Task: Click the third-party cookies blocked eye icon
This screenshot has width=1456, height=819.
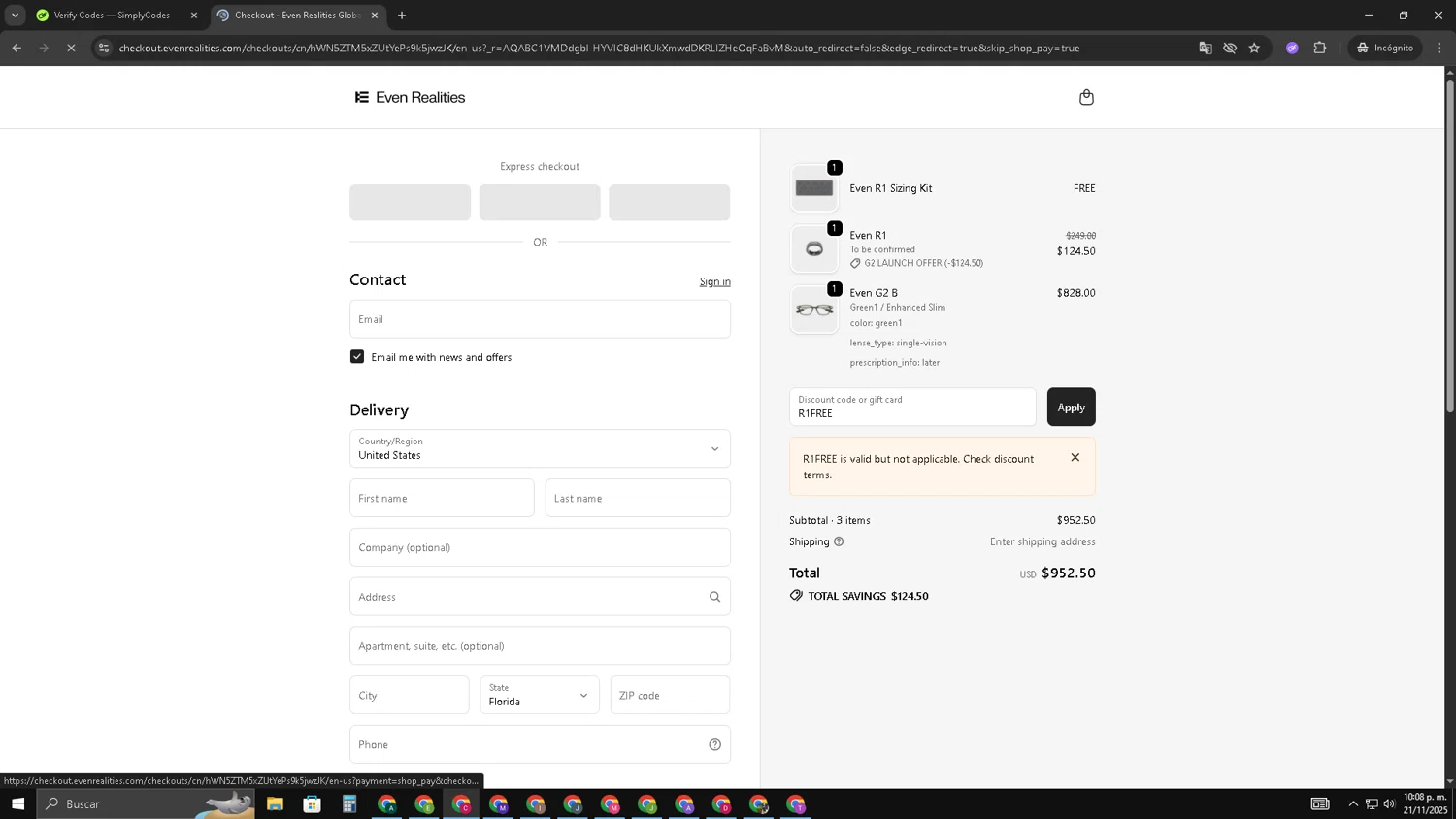Action: tap(1230, 48)
